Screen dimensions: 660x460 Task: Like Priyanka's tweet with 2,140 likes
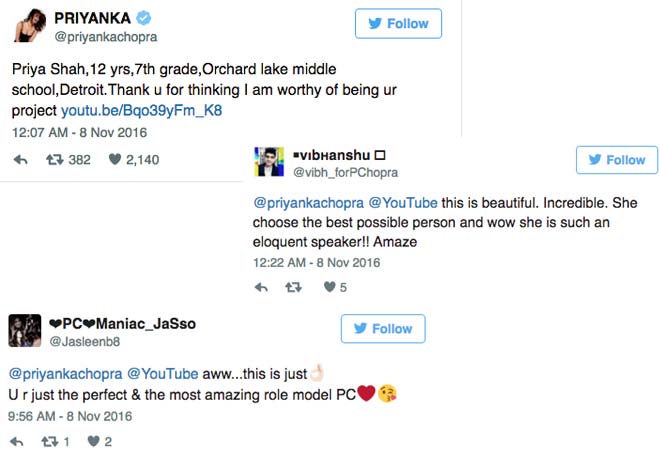114,159
